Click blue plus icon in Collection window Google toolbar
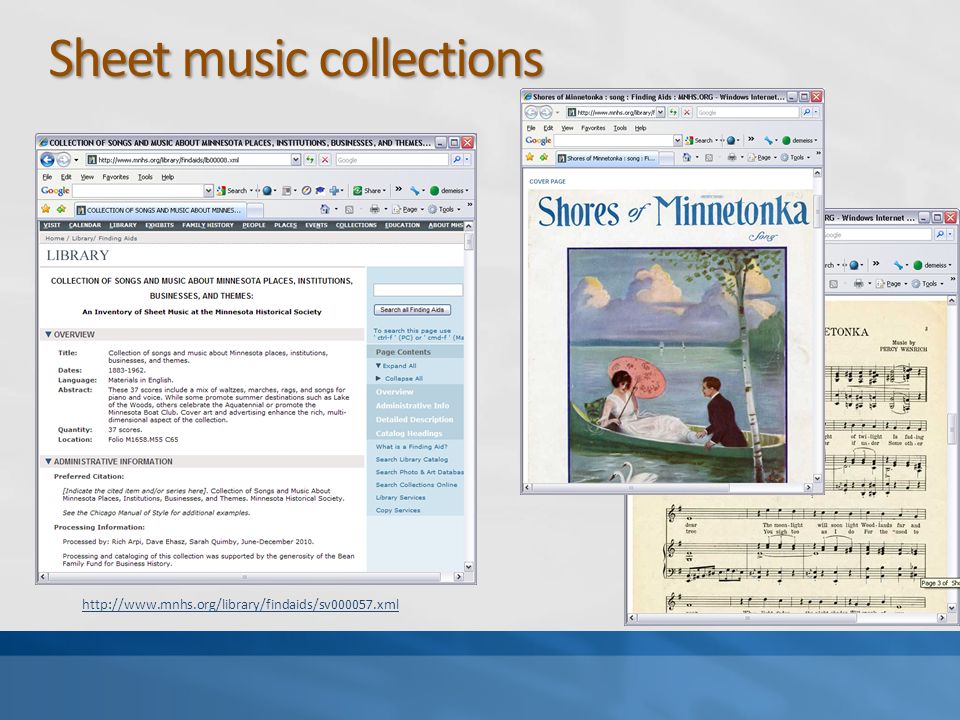960x720 pixels. (334, 190)
